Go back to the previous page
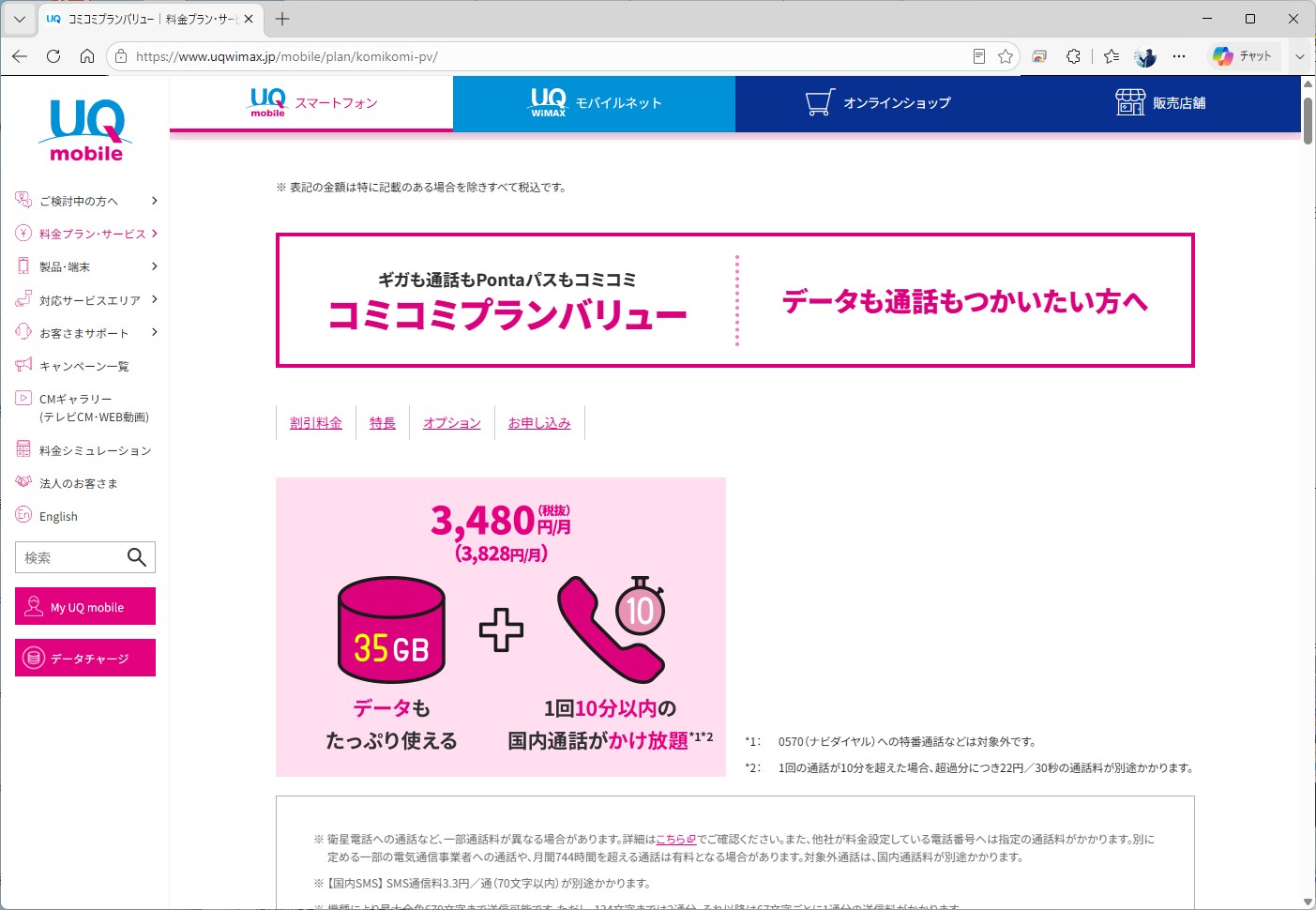This screenshot has width=1316, height=910. pos(20,56)
